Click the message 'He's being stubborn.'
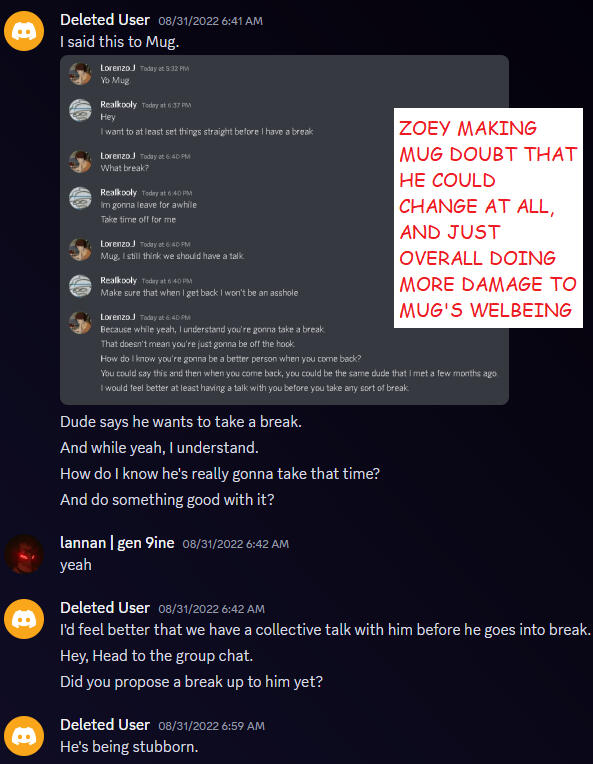This screenshot has width=593, height=764. [x=129, y=747]
